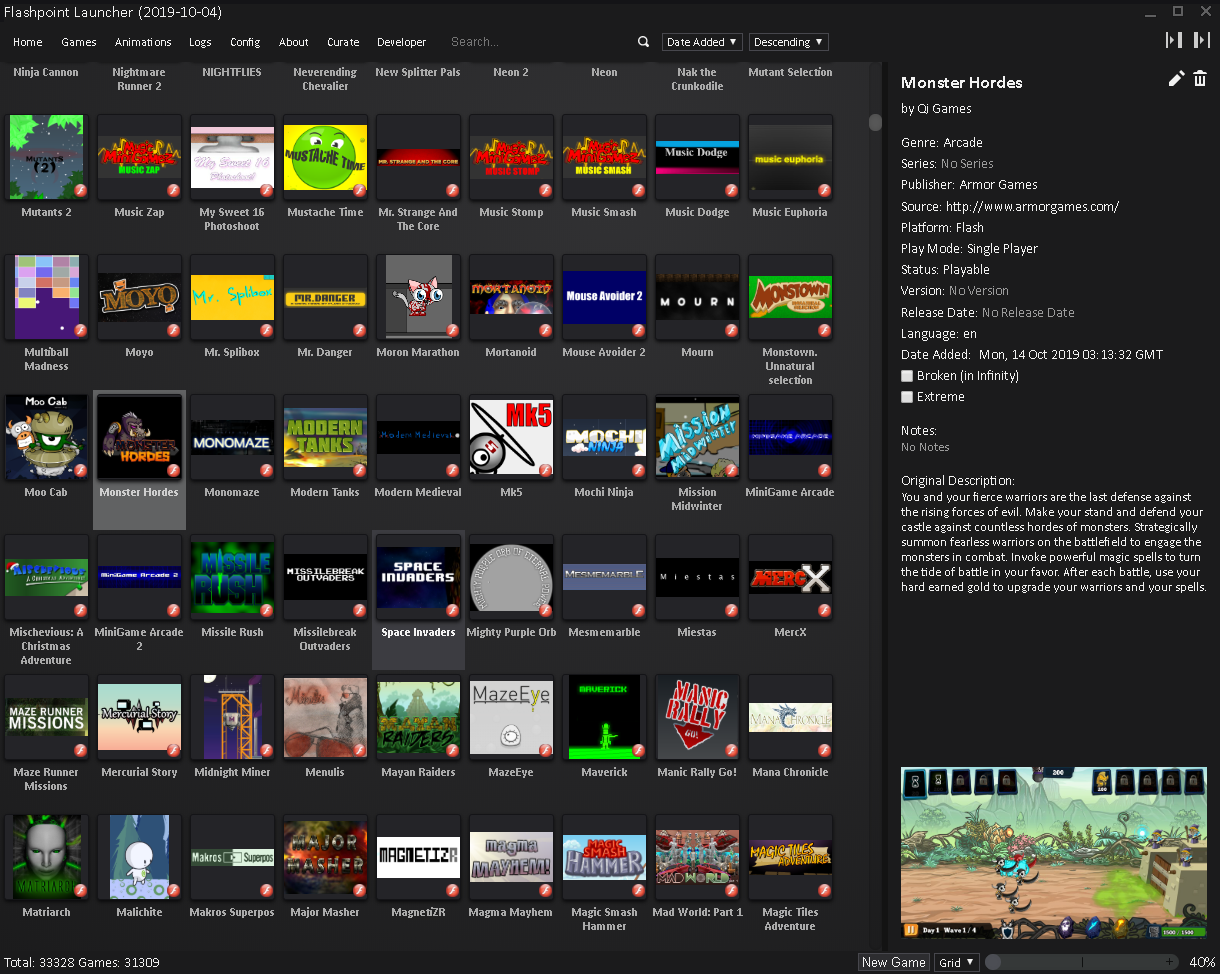Click the thumbnail zoom scale slider

1080,962
